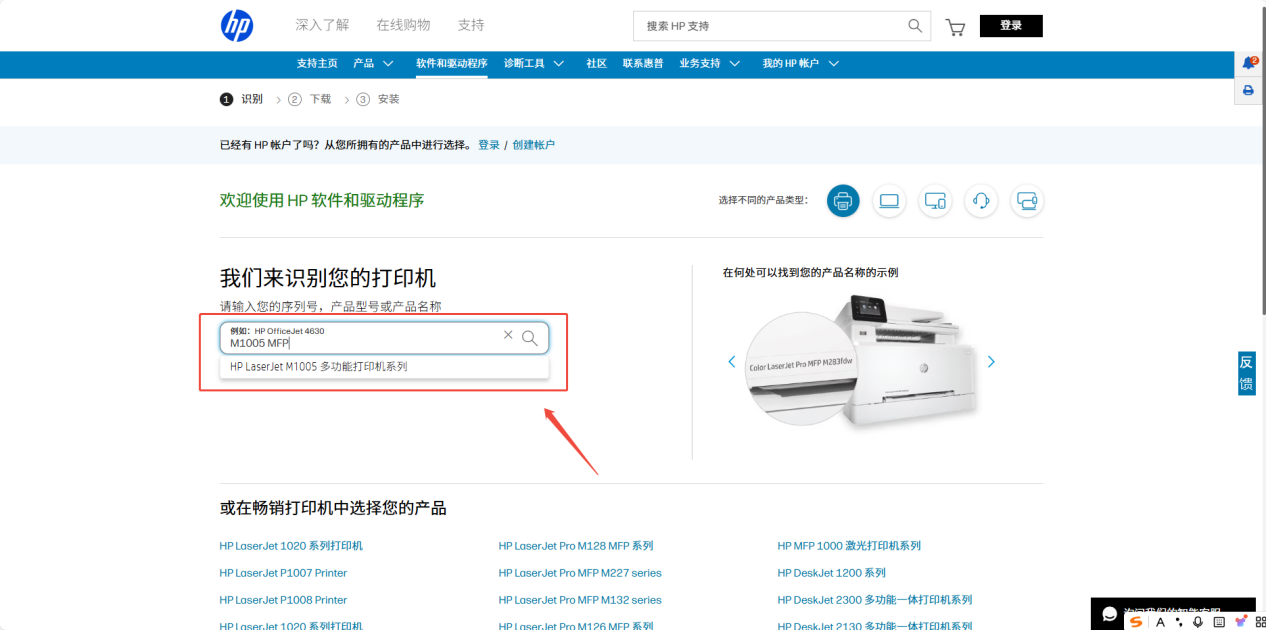Open the input method soft keyboard
Screen dimensions: 1266x630
click(1219, 622)
